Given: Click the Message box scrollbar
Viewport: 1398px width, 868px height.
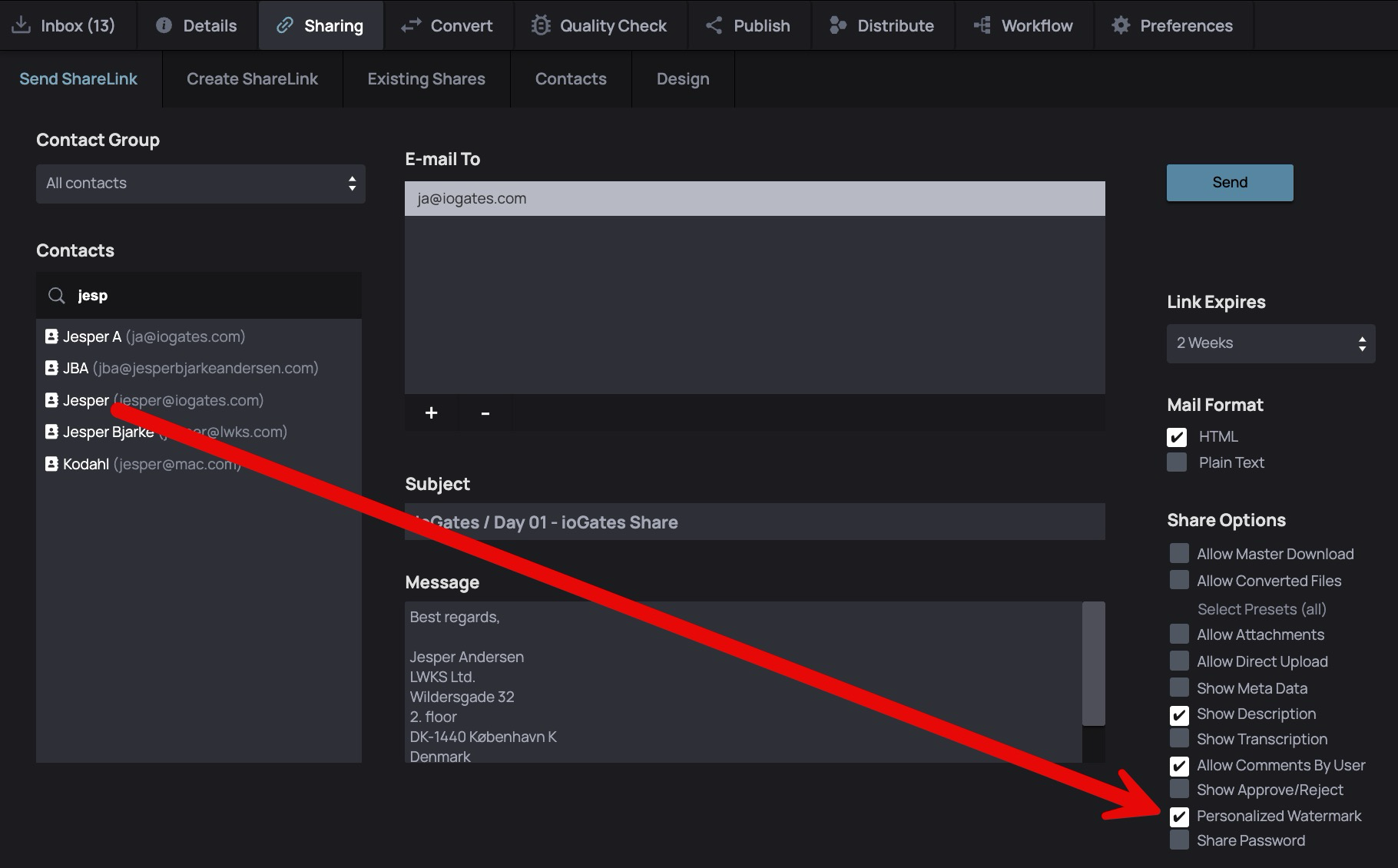Looking at the screenshot, I should 1093,664.
